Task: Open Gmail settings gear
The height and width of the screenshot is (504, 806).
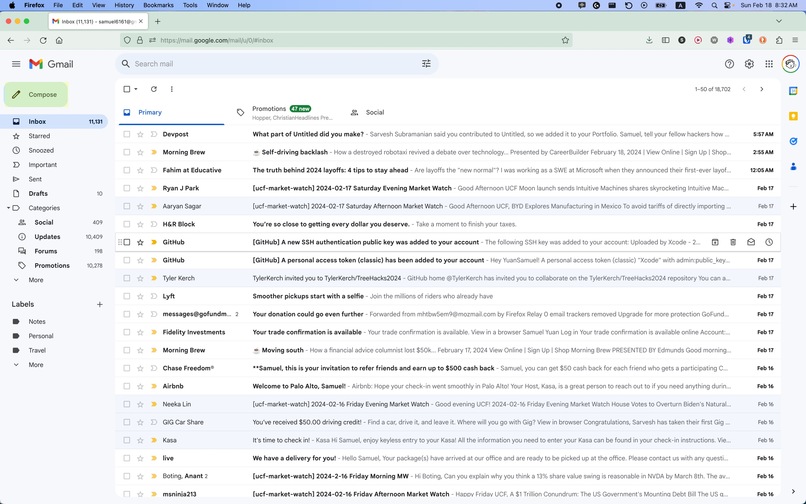Action: 749,64
